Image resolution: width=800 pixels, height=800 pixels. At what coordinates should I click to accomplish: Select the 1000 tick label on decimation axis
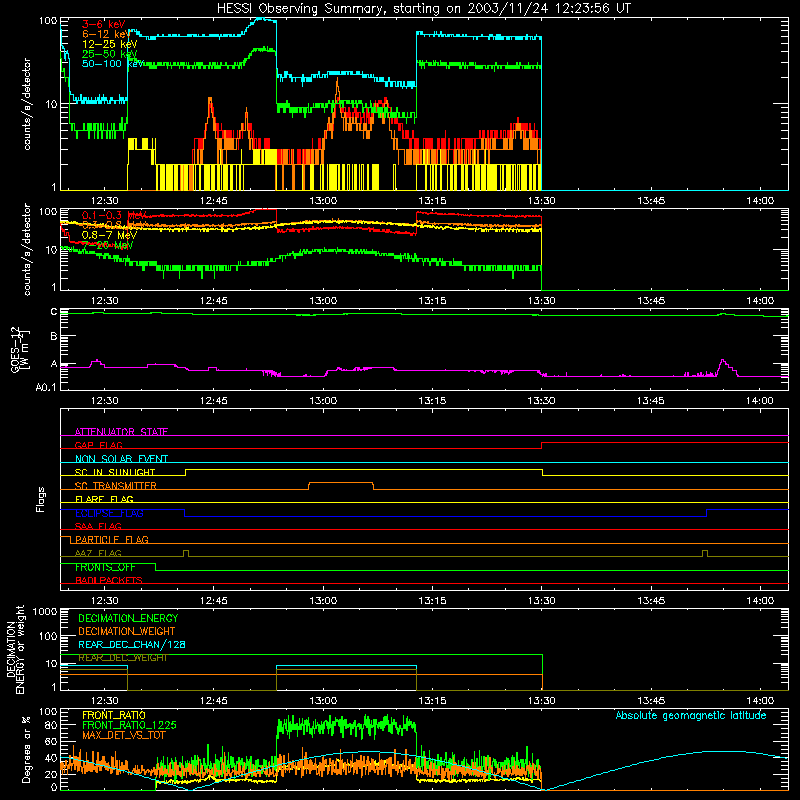45,611
